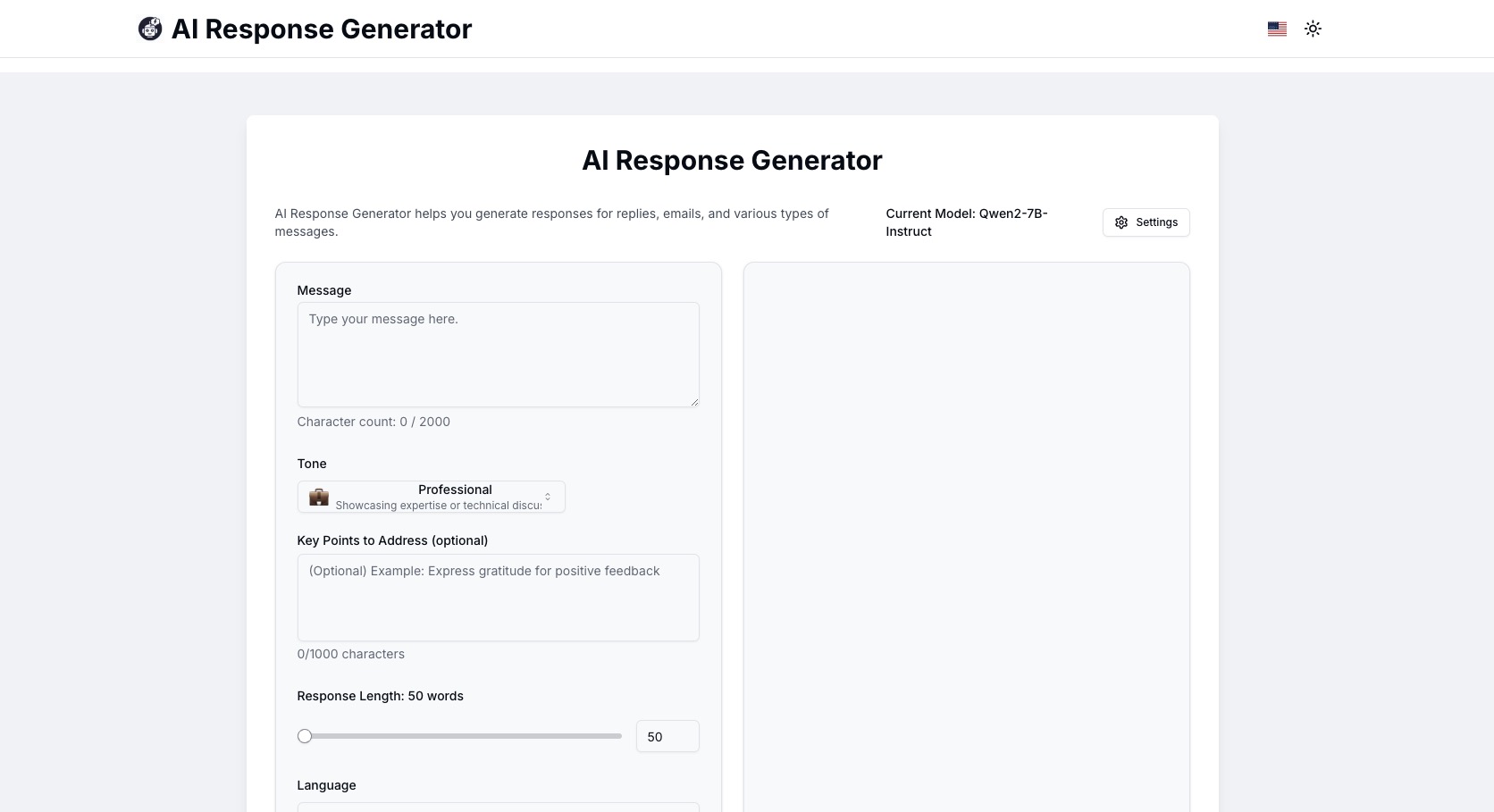Click the 0/1000 characters counter text

(x=350, y=653)
